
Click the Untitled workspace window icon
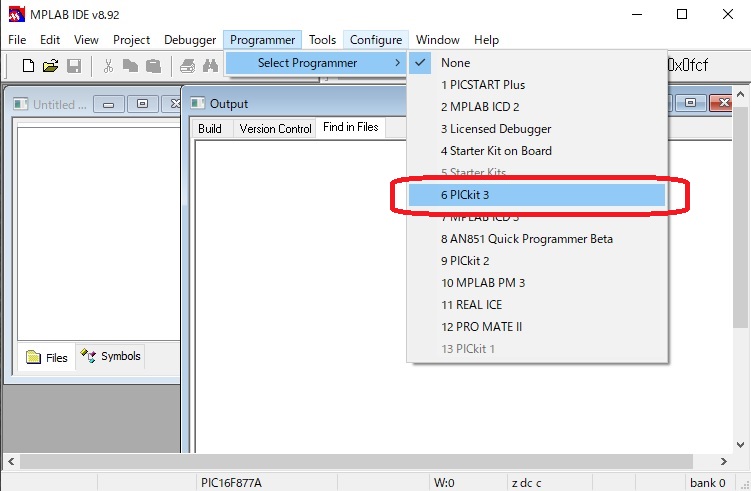pyautogui.click(x=21, y=103)
